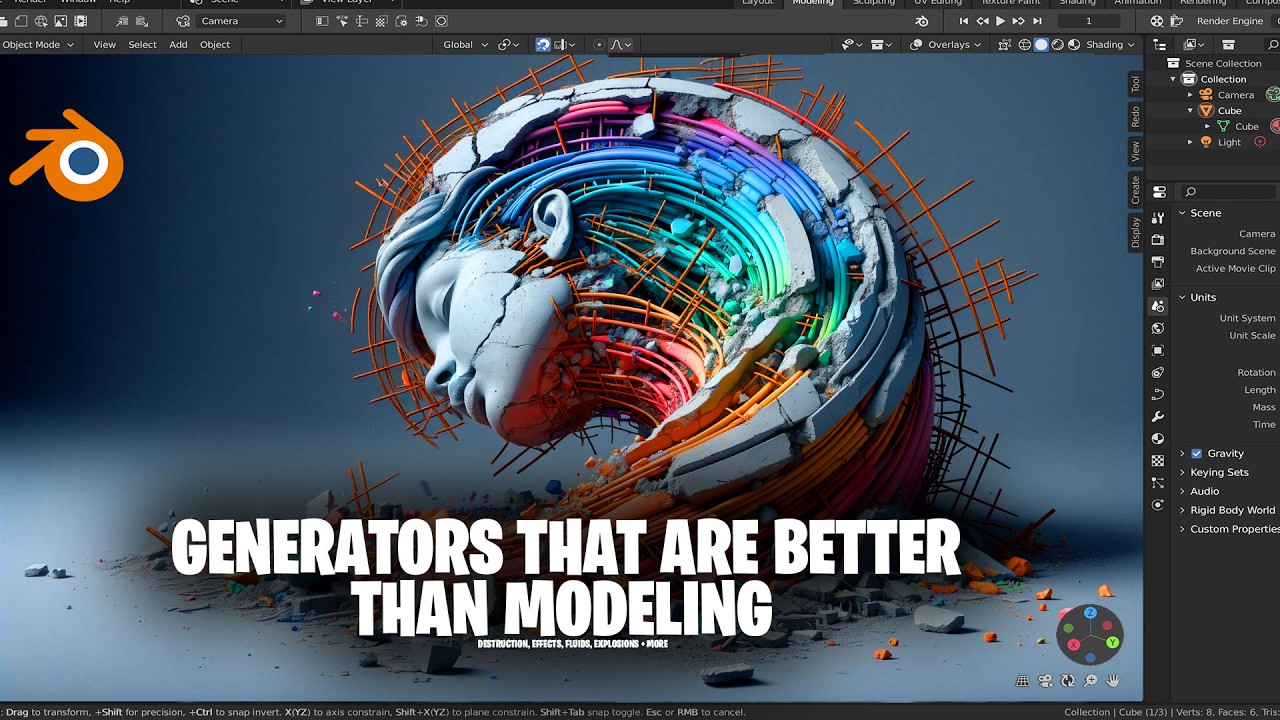Image resolution: width=1280 pixels, height=720 pixels.
Task: Open the Redo sidebar tab
Action: (1135, 116)
